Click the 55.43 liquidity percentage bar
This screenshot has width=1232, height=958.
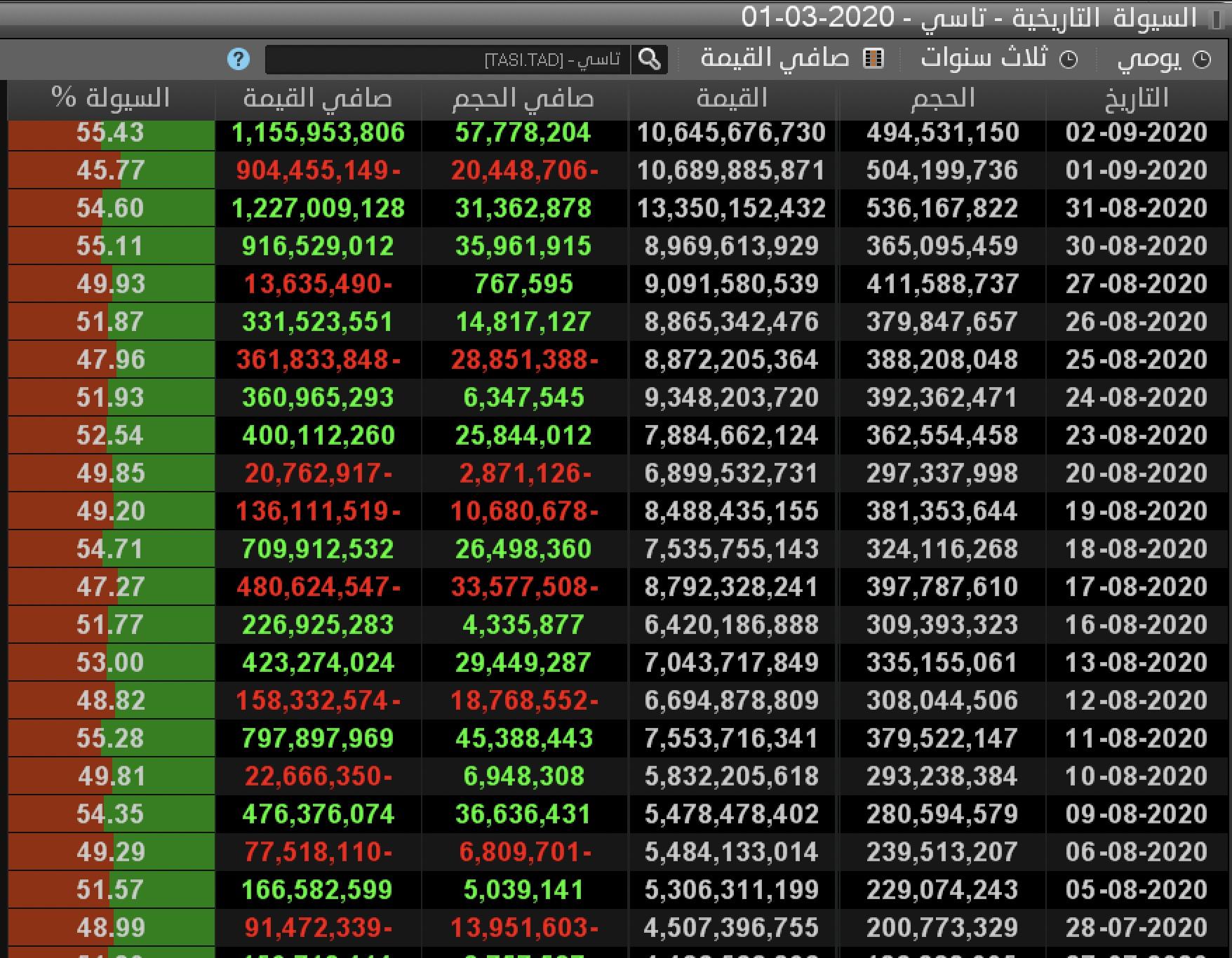tap(111, 133)
